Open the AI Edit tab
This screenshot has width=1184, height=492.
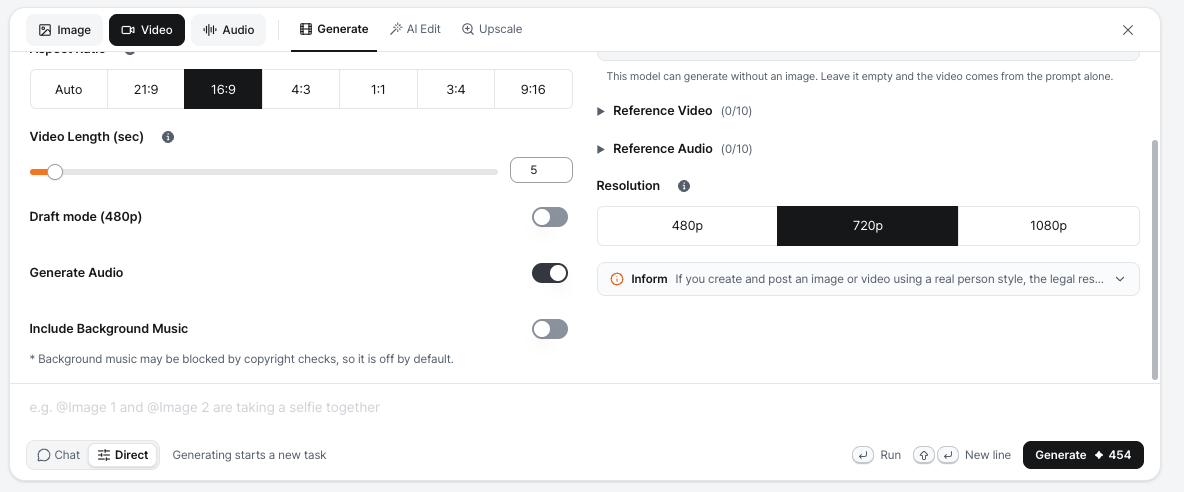click(415, 29)
